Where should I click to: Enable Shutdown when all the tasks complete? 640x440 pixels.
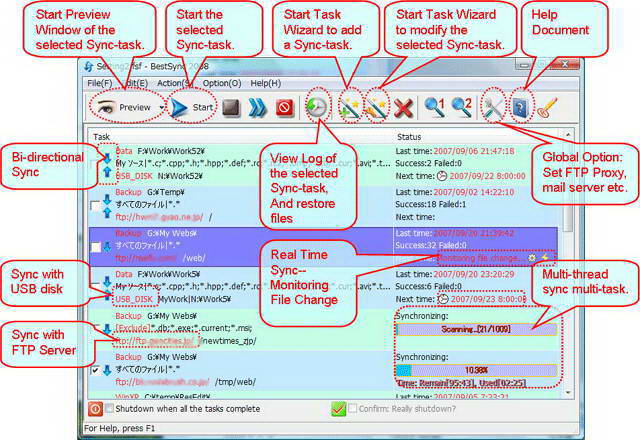point(109,408)
